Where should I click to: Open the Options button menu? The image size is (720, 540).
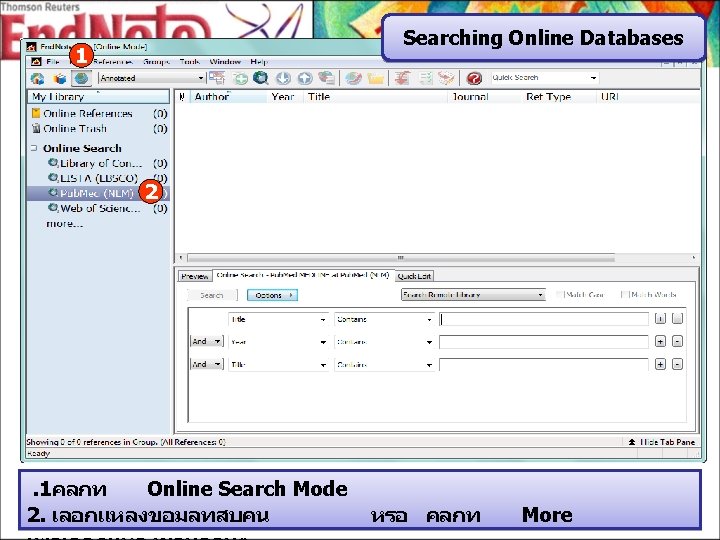(x=272, y=295)
